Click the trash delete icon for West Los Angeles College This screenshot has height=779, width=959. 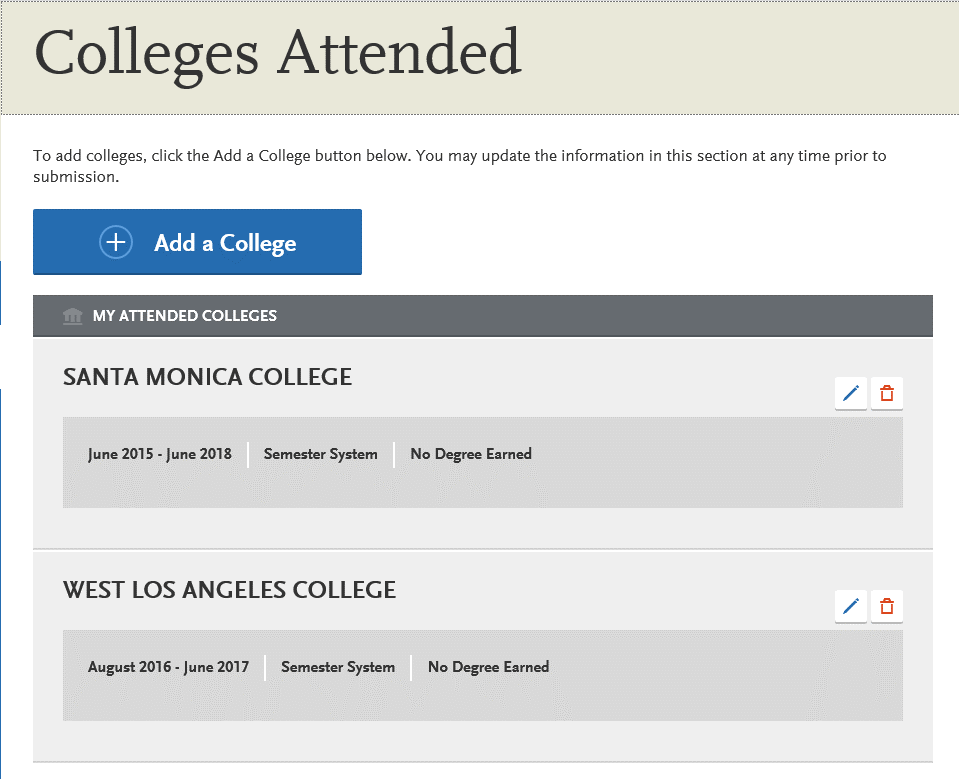pyautogui.click(x=886, y=606)
